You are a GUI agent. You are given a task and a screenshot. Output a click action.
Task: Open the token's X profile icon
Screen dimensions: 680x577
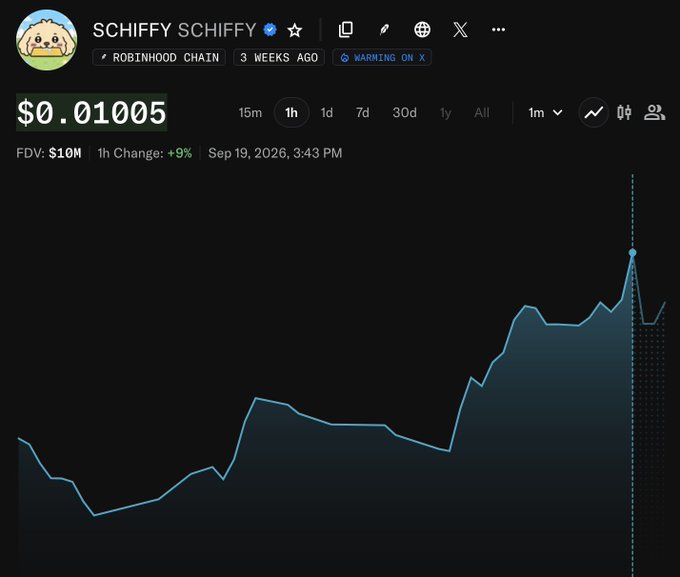[x=460, y=30]
